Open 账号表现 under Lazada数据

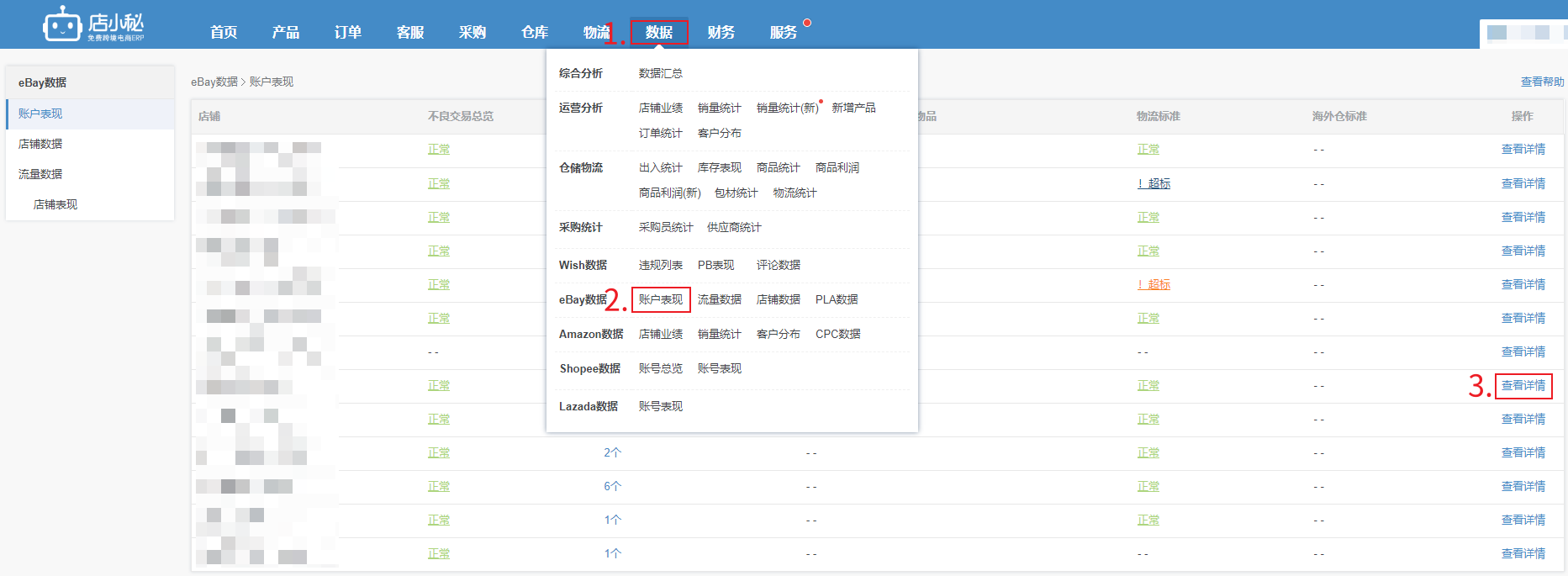tap(661, 406)
